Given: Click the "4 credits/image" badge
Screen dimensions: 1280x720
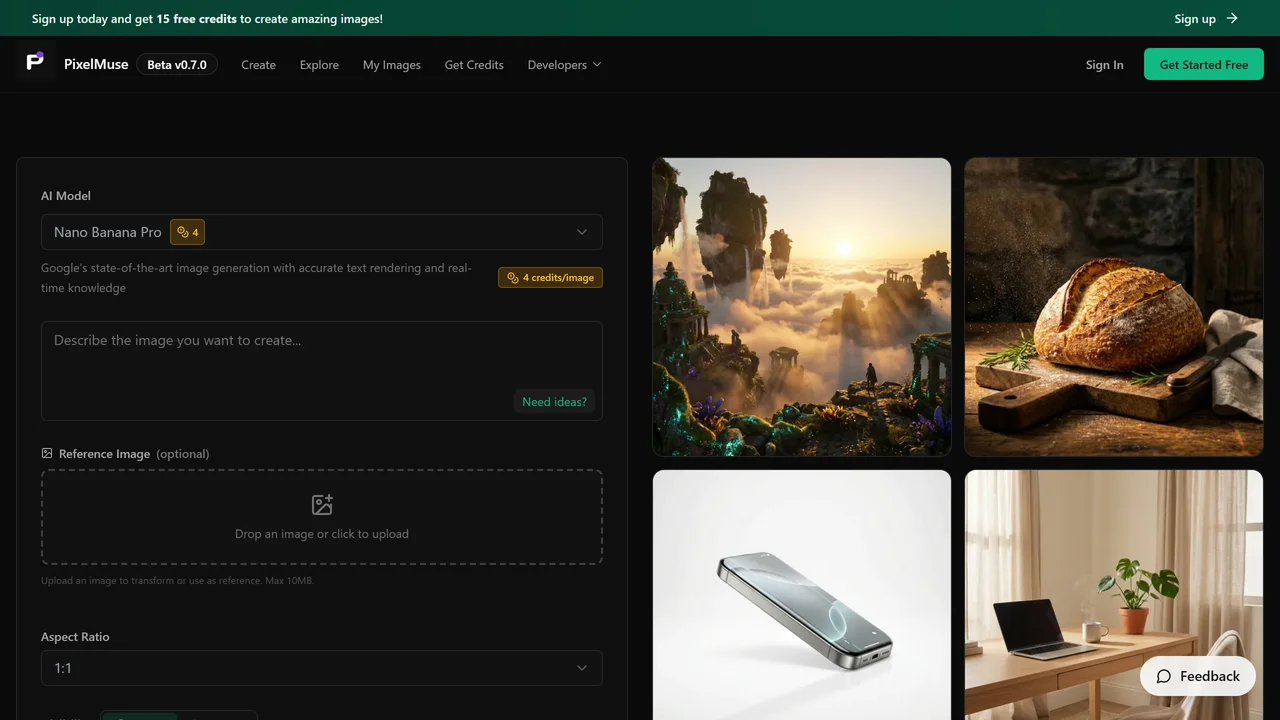Looking at the screenshot, I should pyautogui.click(x=550, y=277).
